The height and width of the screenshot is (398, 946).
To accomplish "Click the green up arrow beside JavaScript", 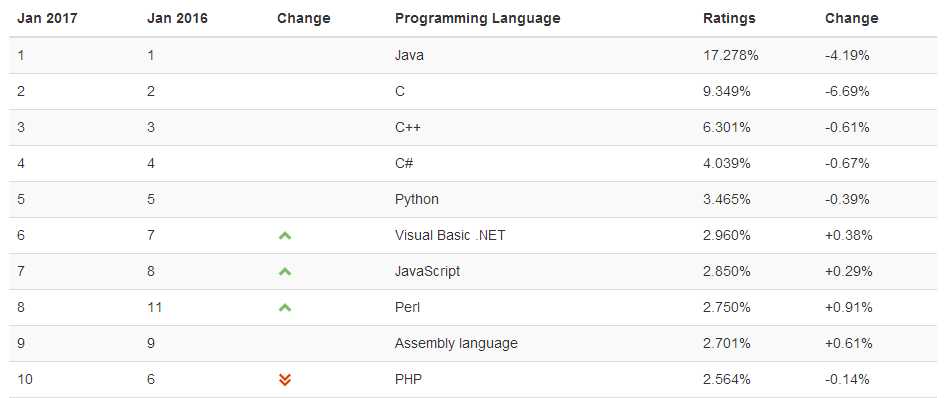I will [x=285, y=272].
